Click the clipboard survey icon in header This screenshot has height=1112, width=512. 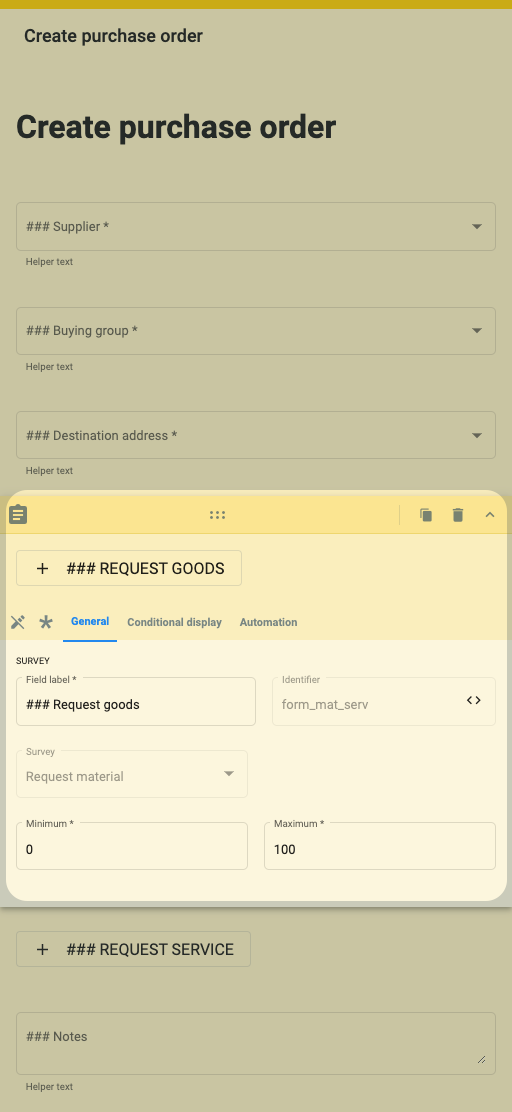pyautogui.click(x=18, y=515)
